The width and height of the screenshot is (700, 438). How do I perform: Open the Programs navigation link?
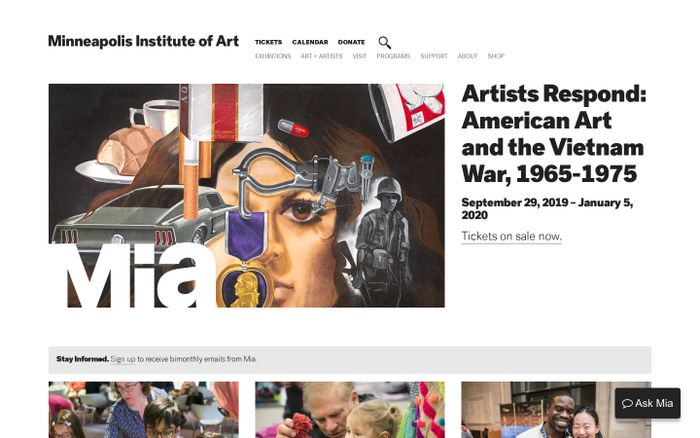click(x=393, y=57)
